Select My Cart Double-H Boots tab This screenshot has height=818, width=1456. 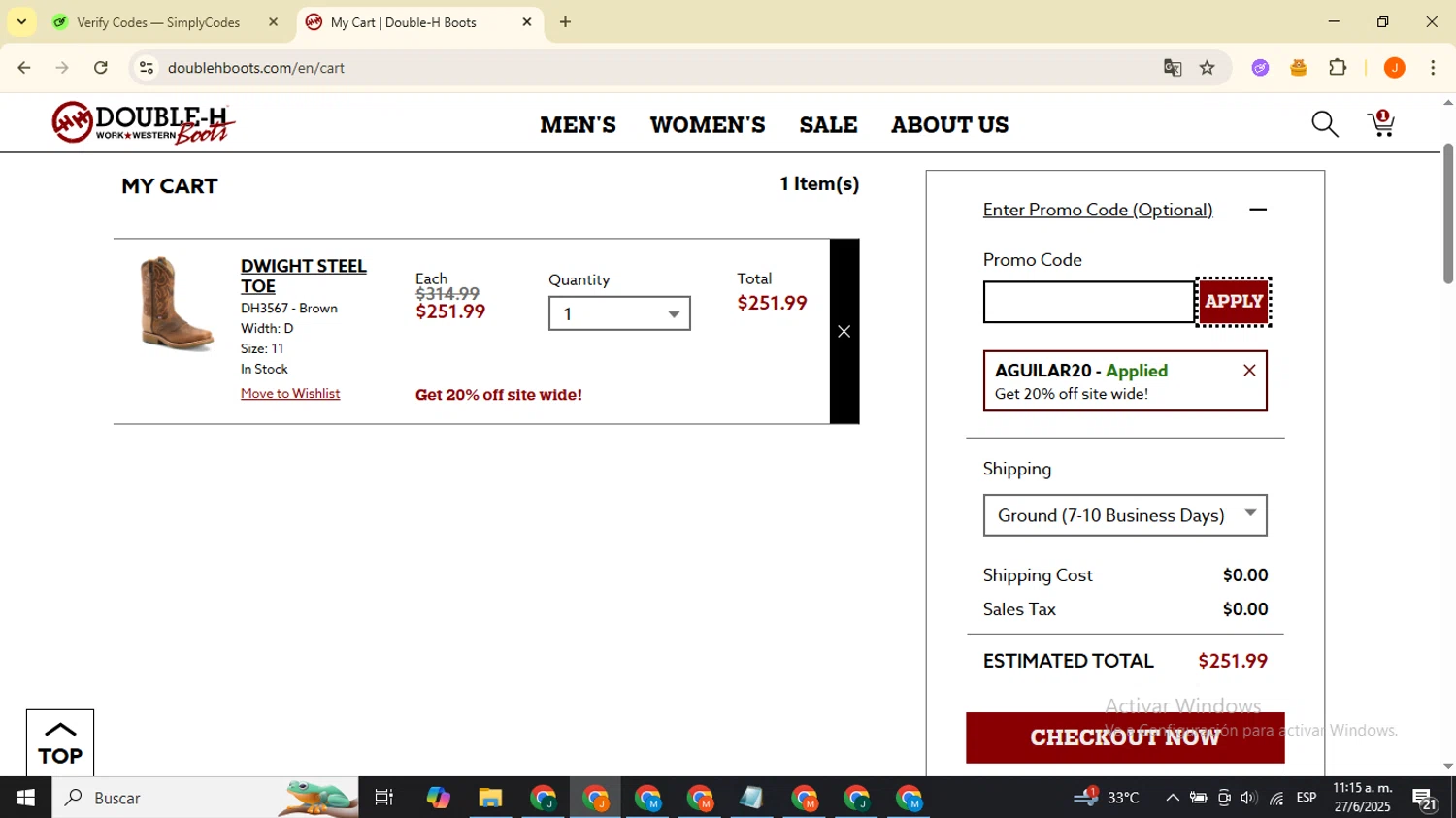(x=404, y=22)
